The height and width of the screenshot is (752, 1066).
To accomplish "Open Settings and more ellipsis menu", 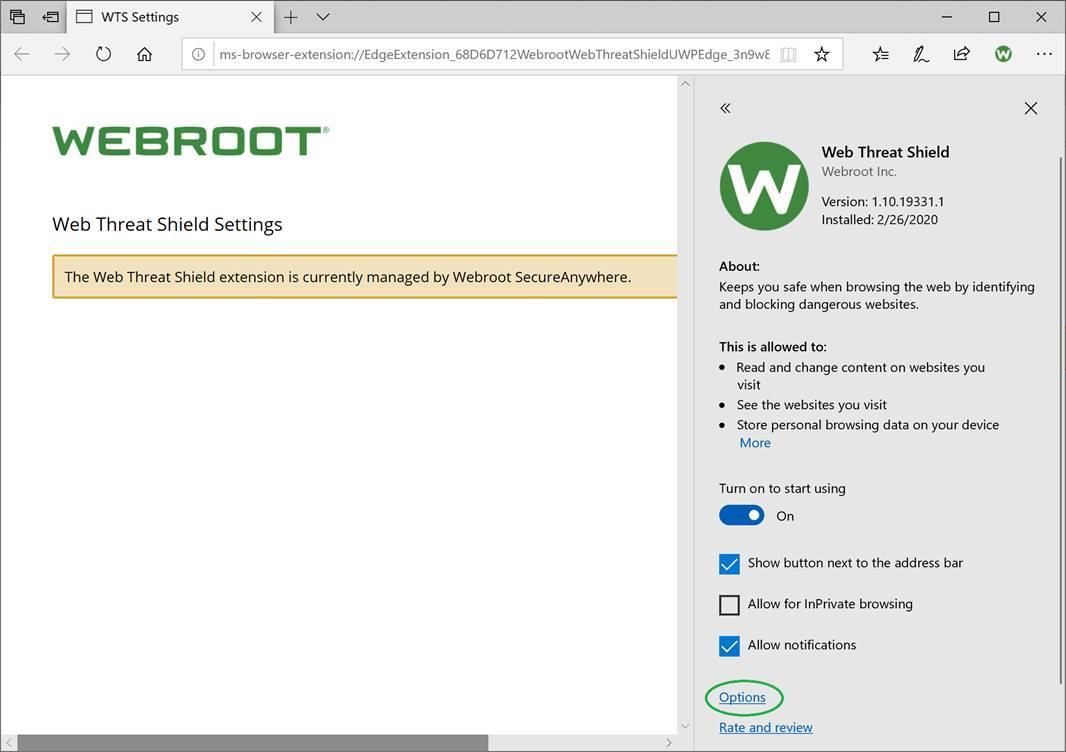I will [x=1044, y=54].
